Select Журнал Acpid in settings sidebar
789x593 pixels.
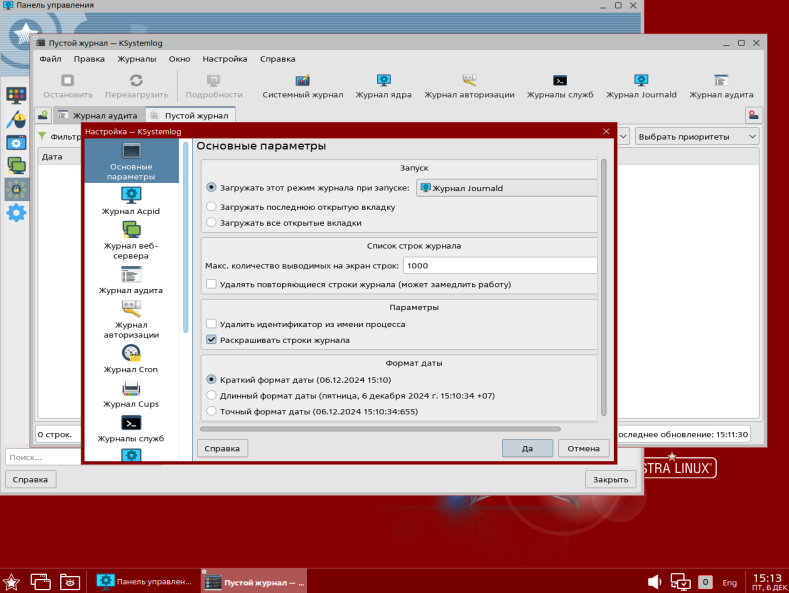131,201
